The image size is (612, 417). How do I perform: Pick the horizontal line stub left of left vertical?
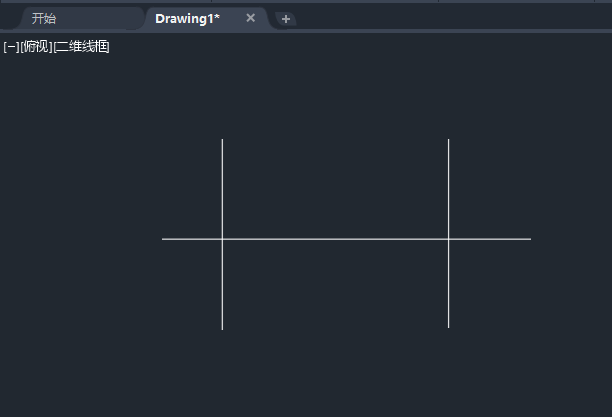[x=192, y=239]
